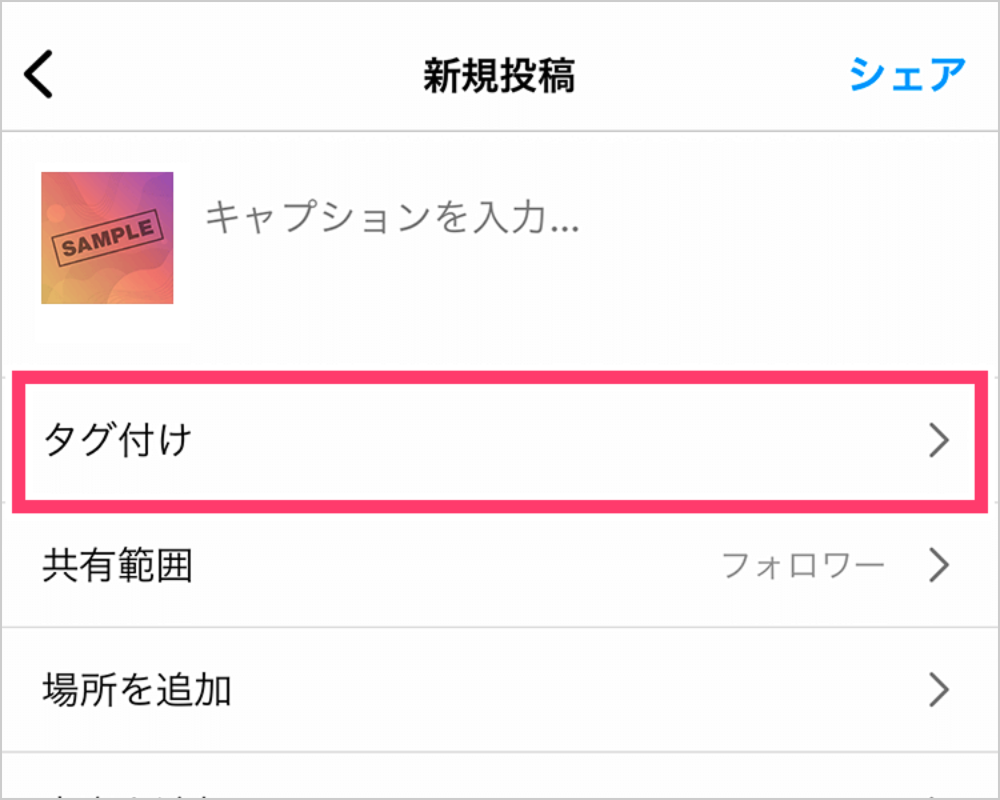Click the SAMPLE stamp text on the thumbnail
This screenshot has width=1000, height=800.
tap(107, 240)
